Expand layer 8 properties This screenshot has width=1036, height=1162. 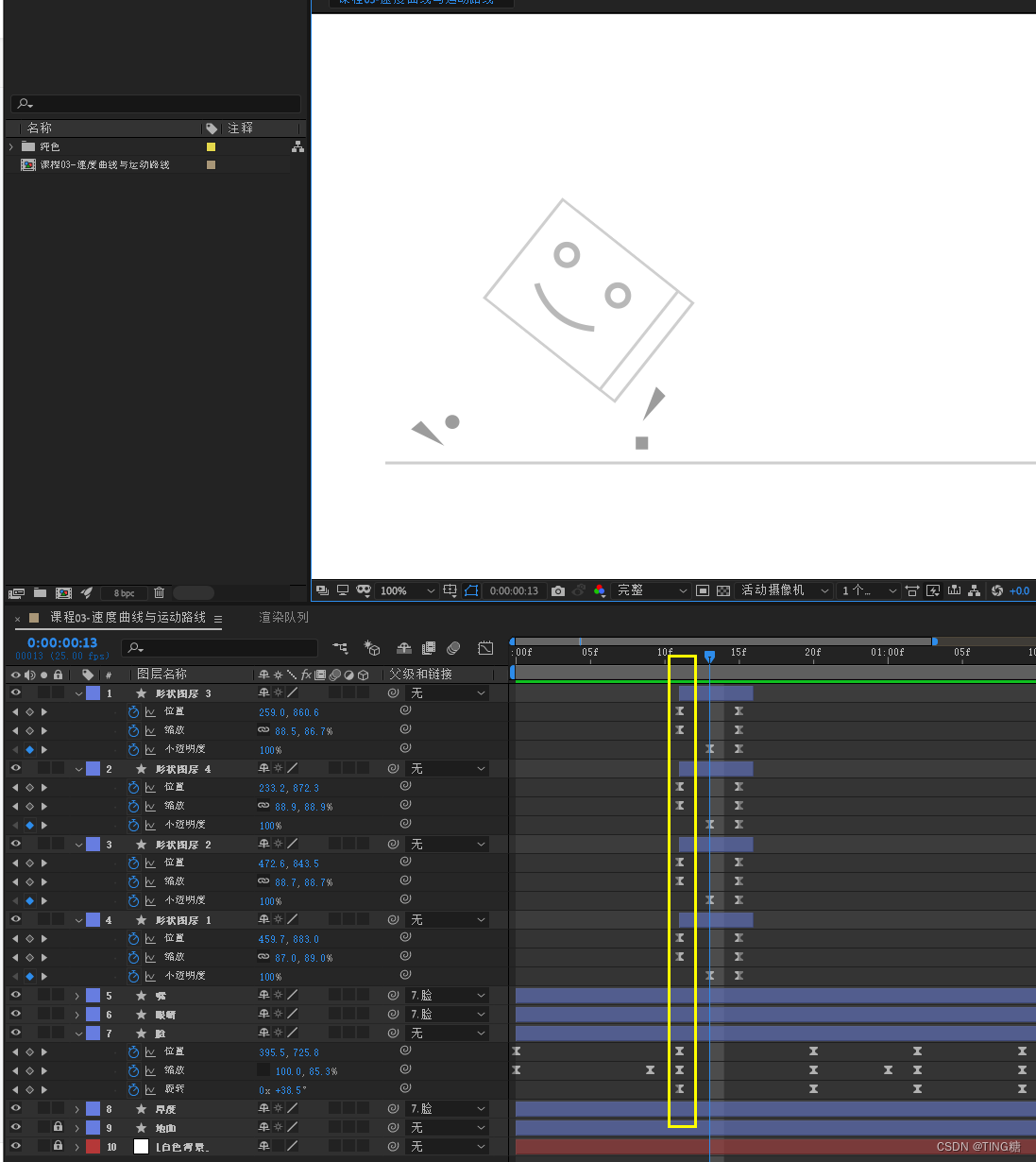(77, 1109)
